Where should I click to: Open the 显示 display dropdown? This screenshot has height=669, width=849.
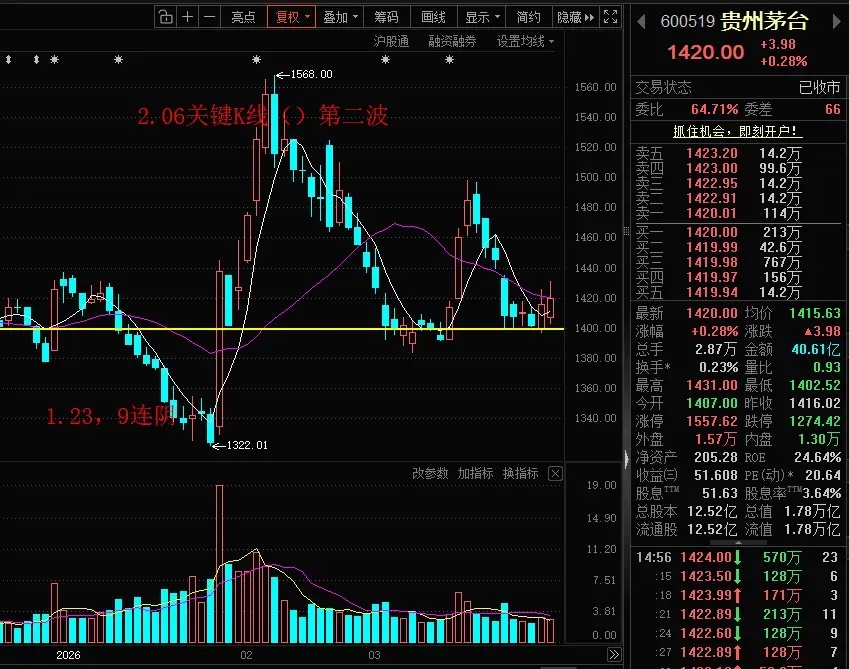[x=482, y=17]
